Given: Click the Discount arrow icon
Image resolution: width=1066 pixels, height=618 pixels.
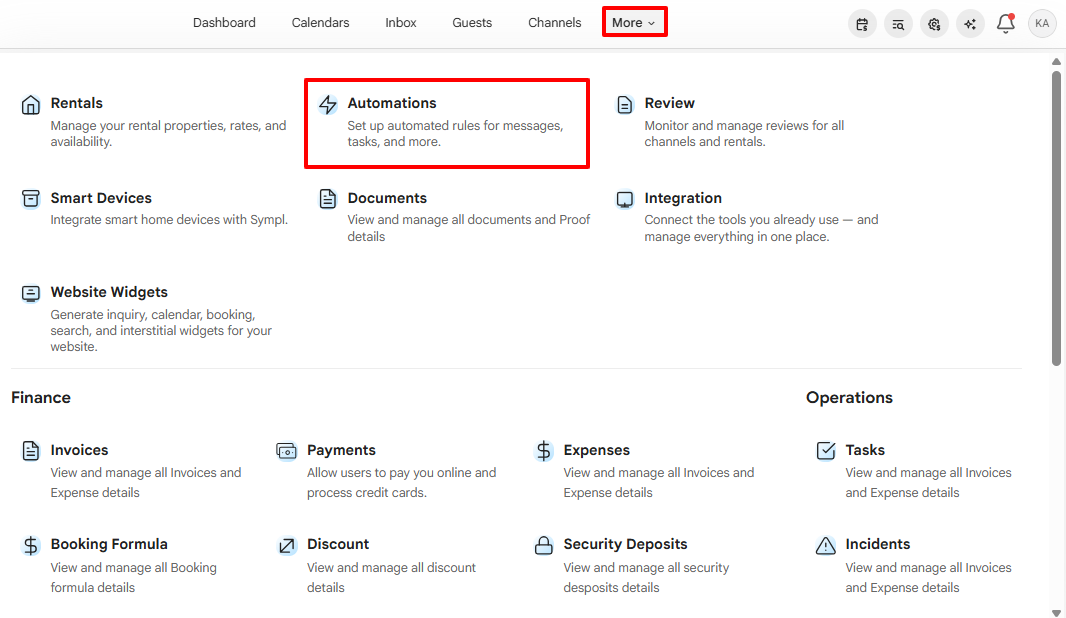Looking at the screenshot, I should point(287,545).
